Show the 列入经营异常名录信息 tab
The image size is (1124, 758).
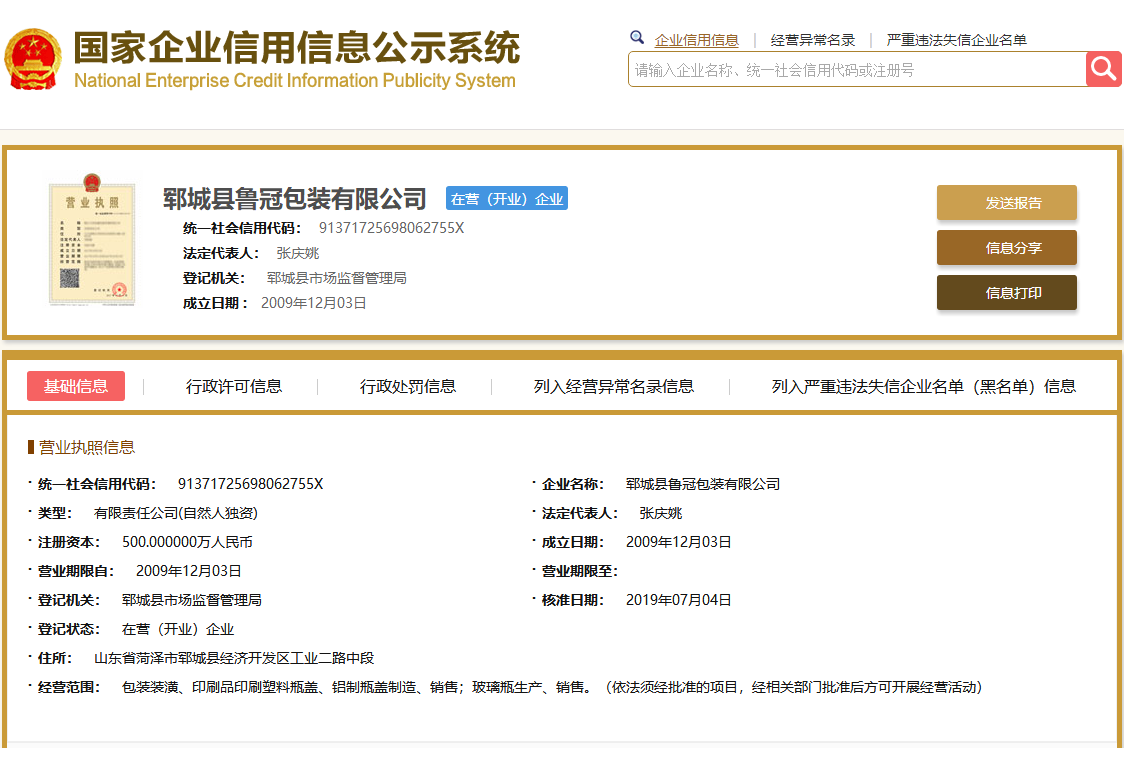pyautogui.click(x=613, y=386)
